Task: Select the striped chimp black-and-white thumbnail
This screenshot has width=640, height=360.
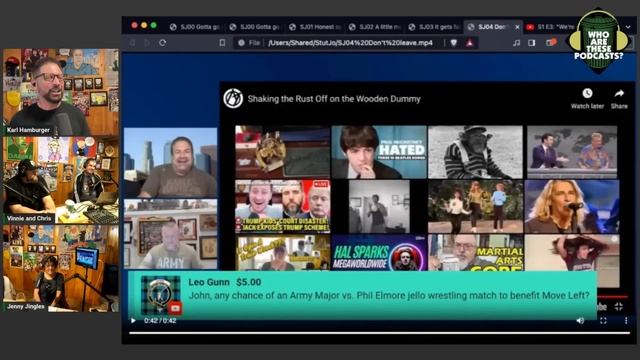Action: click(x=476, y=152)
